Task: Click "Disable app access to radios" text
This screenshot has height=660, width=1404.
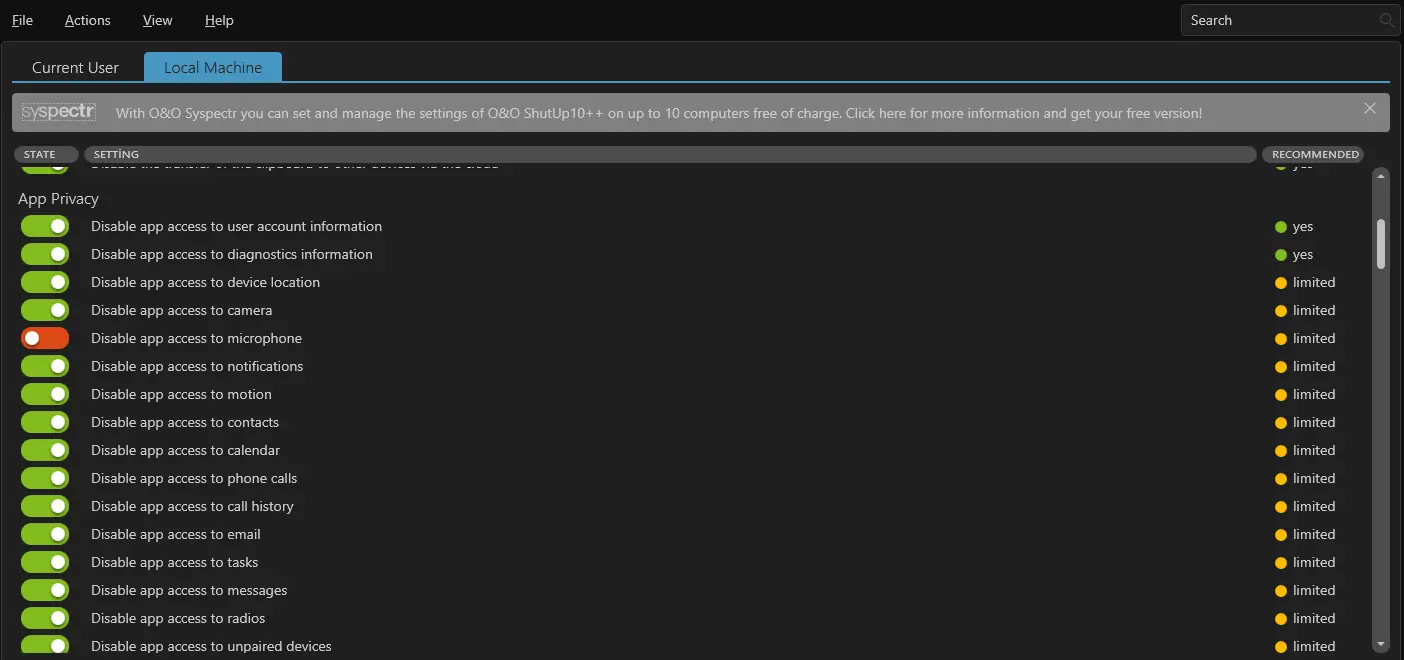Action: [178, 618]
